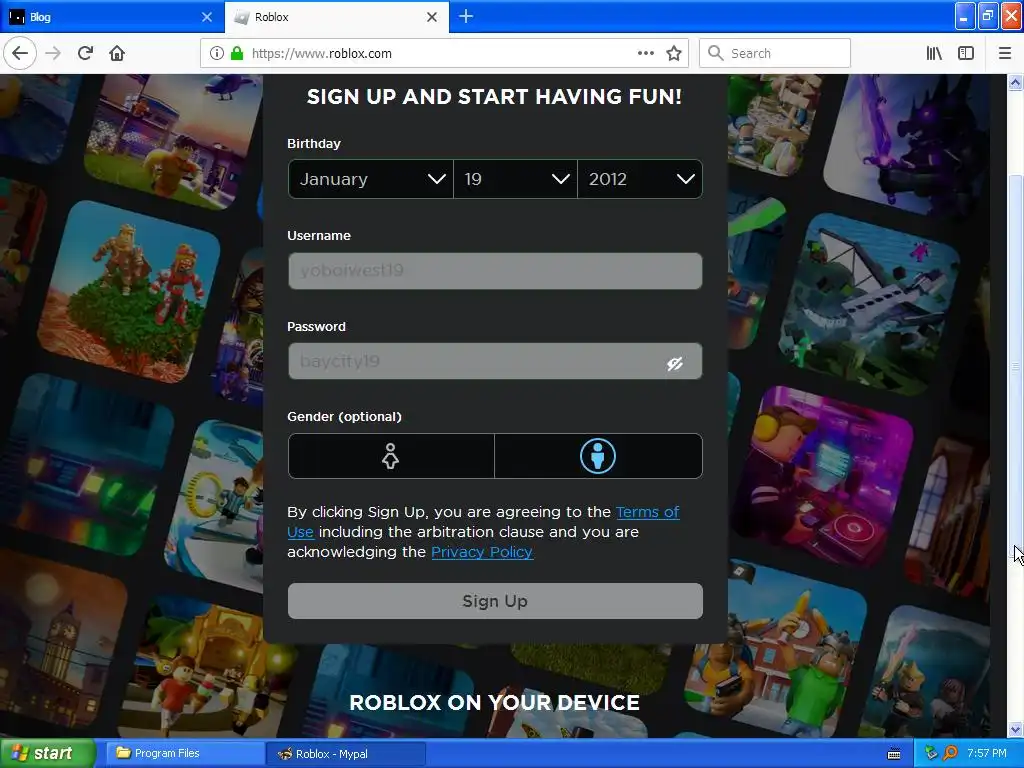Viewport: 1024px width, 768px height.
Task: Toggle the sidebar view icon
Action: point(965,54)
